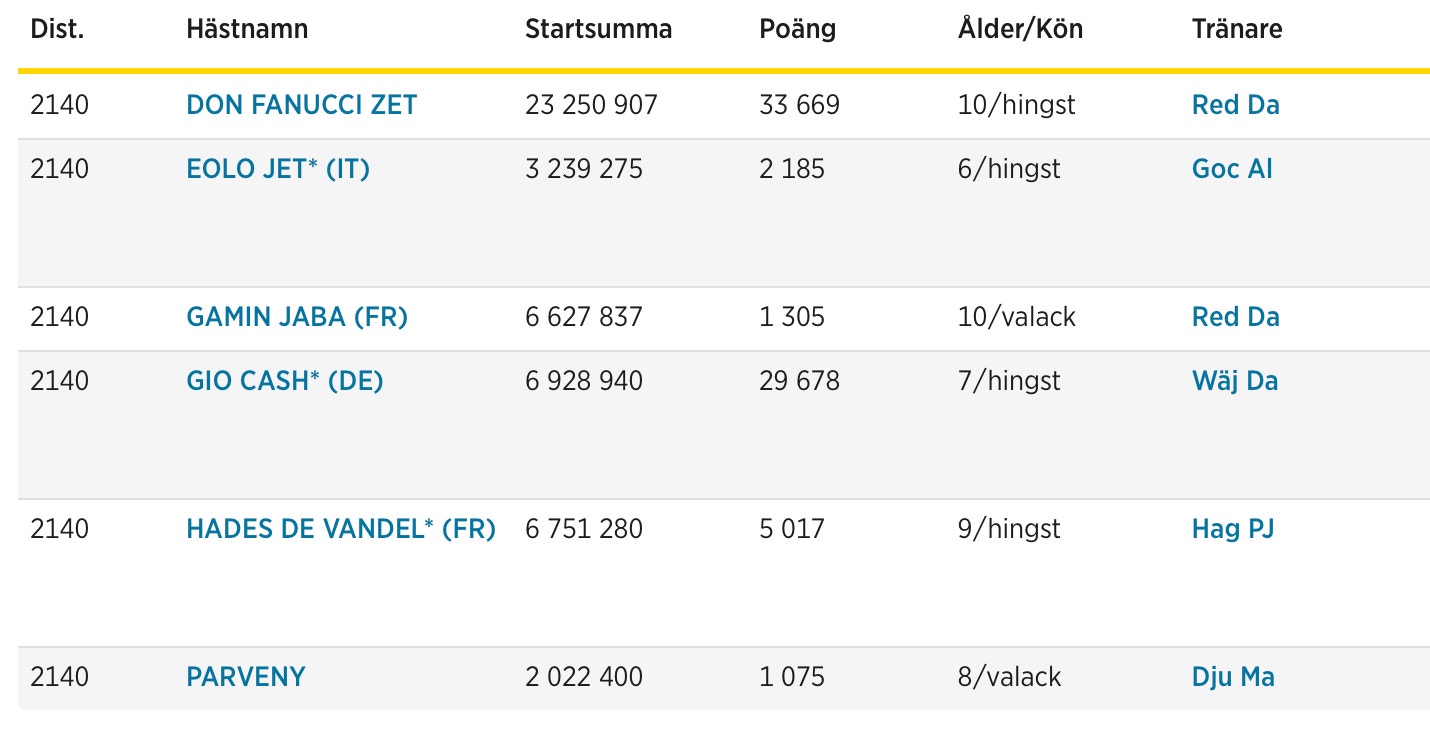Image resolution: width=1430 pixels, height=736 pixels.
Task: Click the Poäng column header
Action: click(797, 29)
